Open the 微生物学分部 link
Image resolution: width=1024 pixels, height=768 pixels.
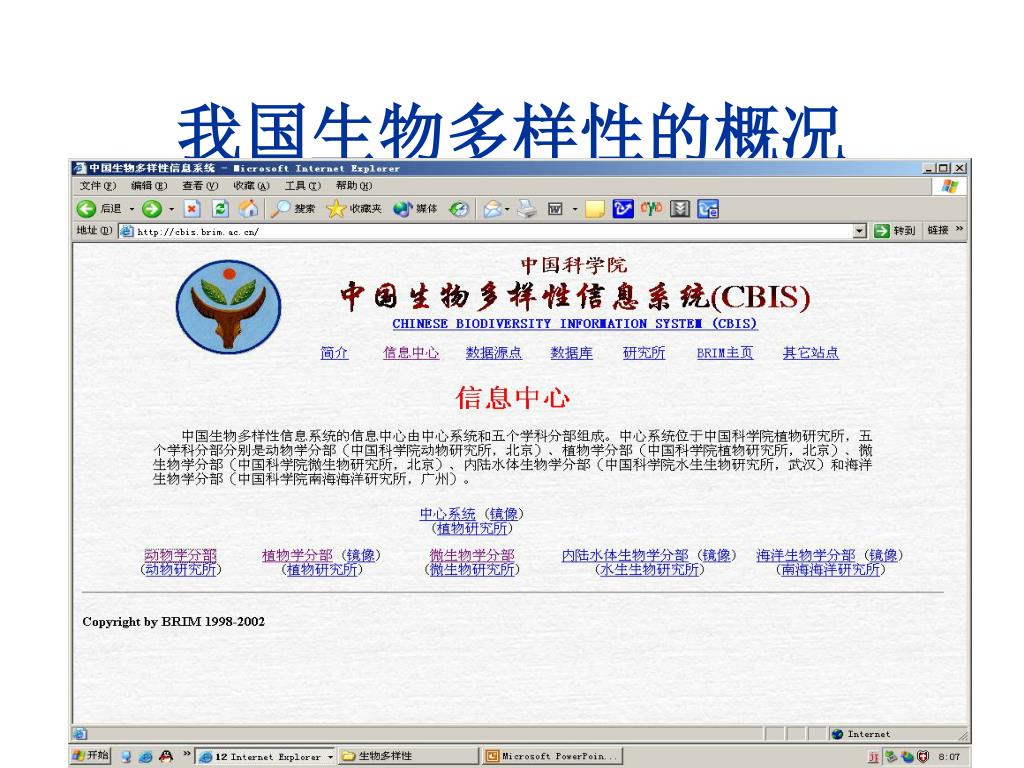(472, 556)
